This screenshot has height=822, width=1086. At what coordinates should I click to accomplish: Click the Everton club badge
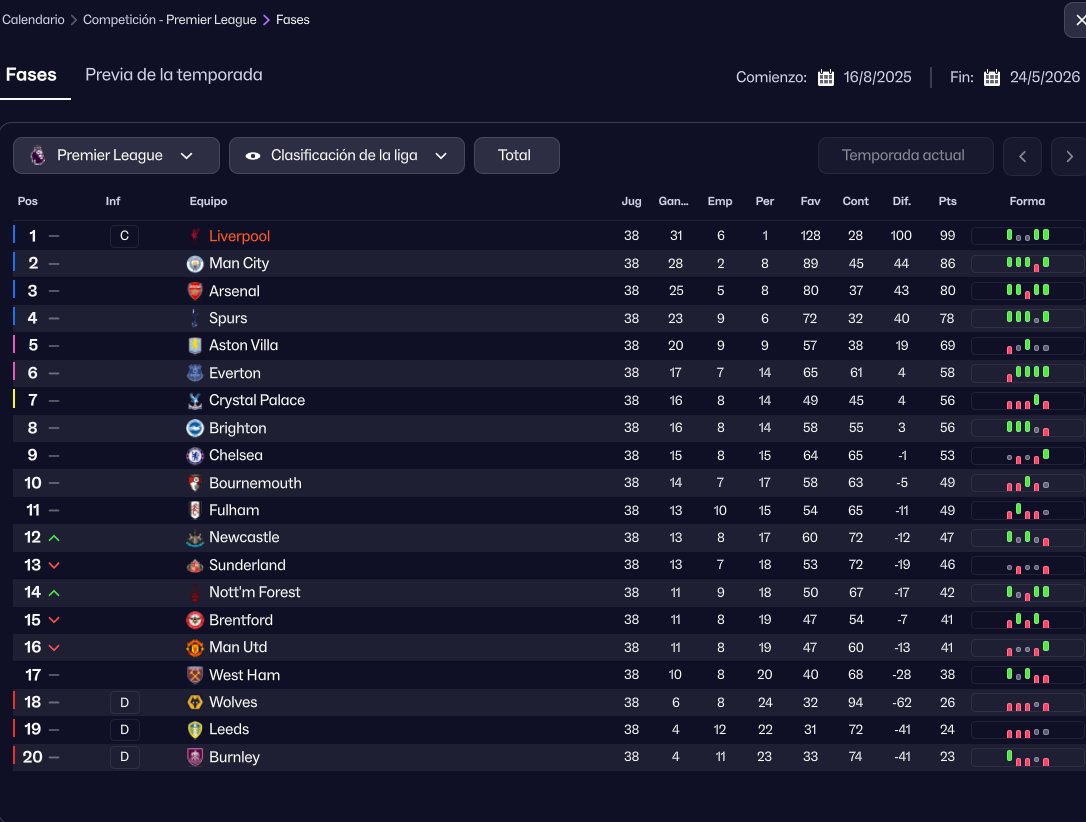click(195, 373)
